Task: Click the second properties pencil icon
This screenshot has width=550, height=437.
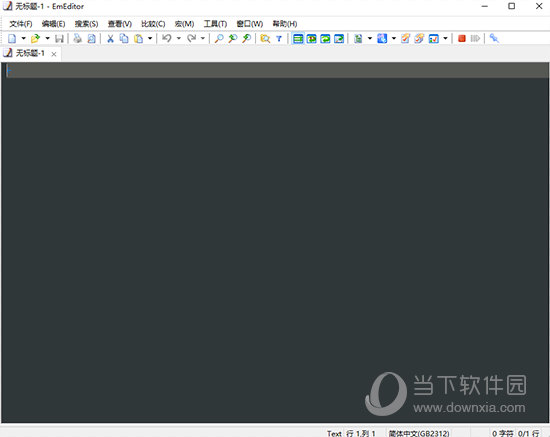Action: 419,38
